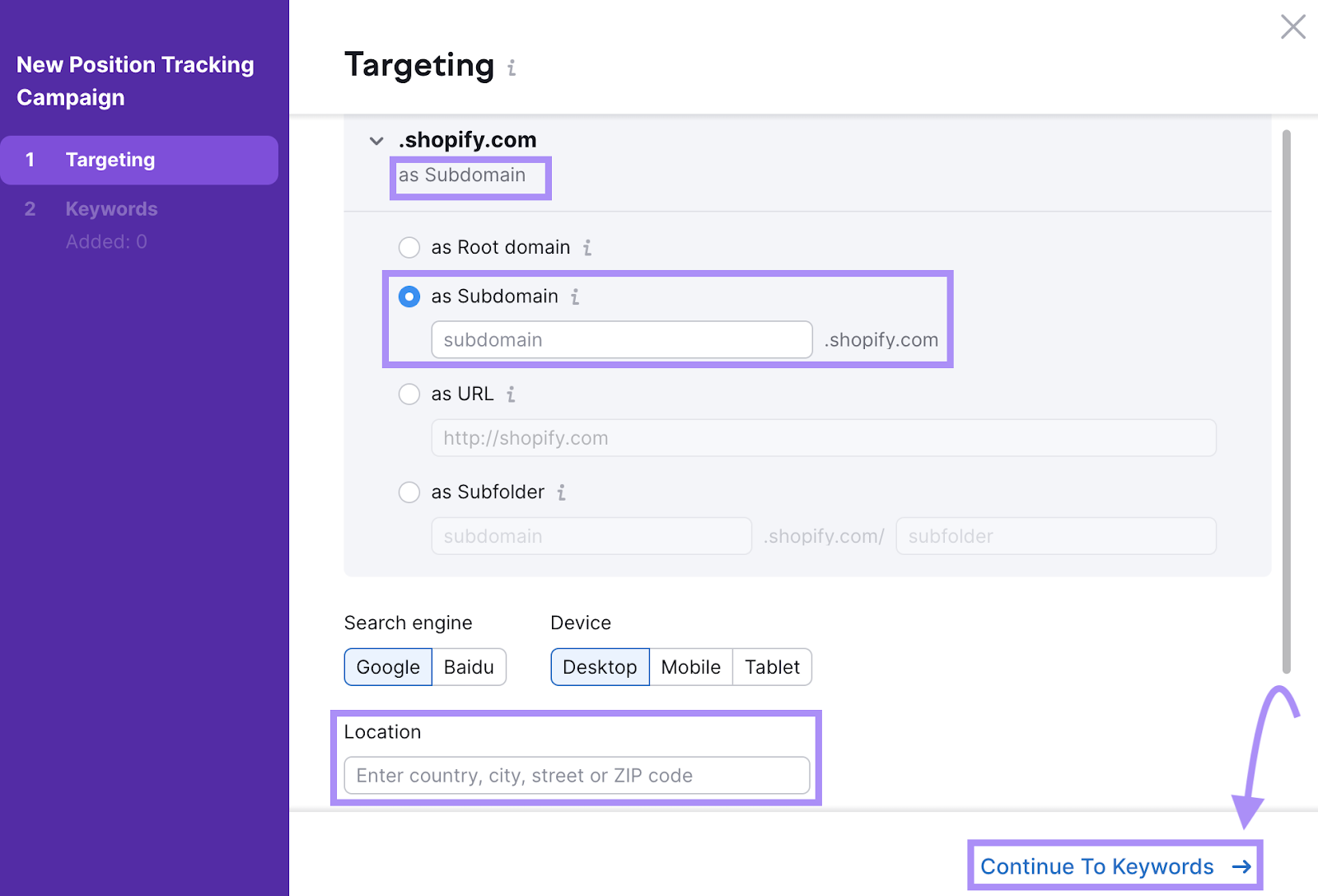This screenshot has width=1318, height=896.
Task: View info icon next to "as URL"
Action: [511, 394]
